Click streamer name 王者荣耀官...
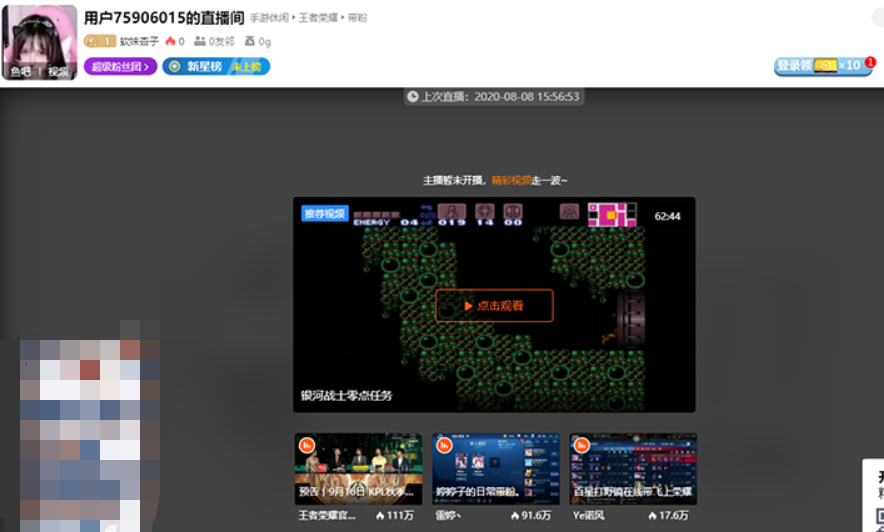Screen dimensions: 884x532 (327, 516)
